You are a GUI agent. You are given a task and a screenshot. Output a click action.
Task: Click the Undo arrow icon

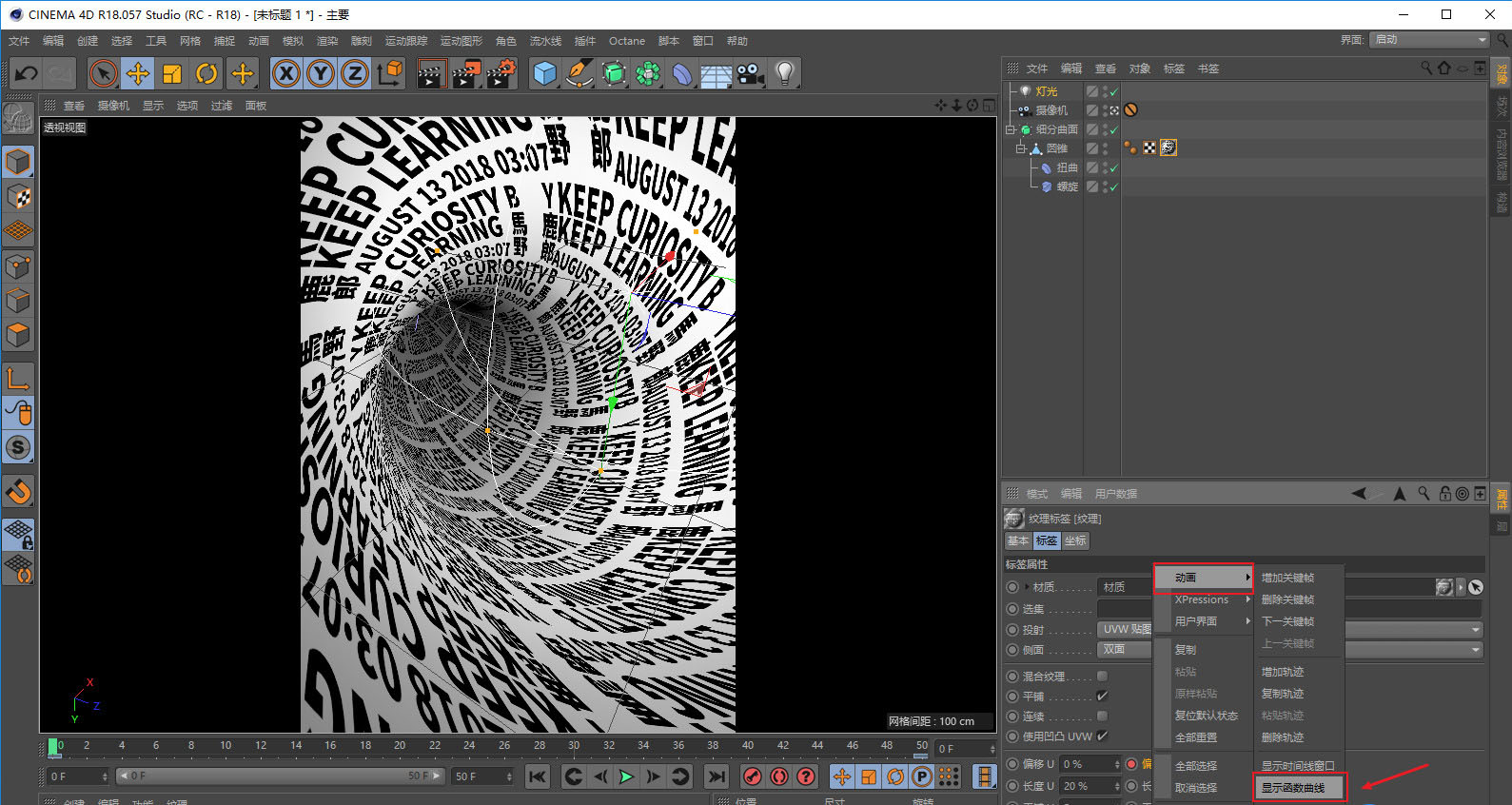coord(27,73)
